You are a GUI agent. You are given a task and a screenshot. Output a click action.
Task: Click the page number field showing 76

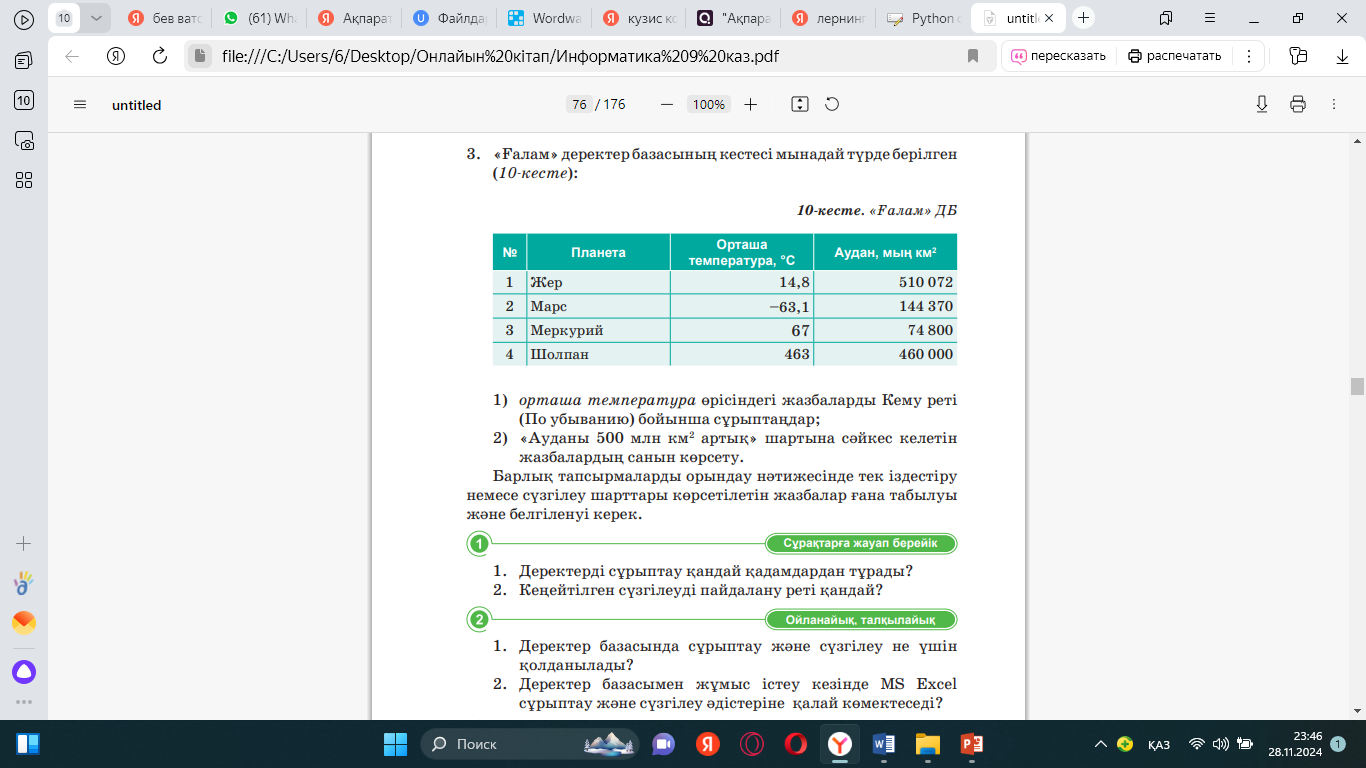(579, 104)
